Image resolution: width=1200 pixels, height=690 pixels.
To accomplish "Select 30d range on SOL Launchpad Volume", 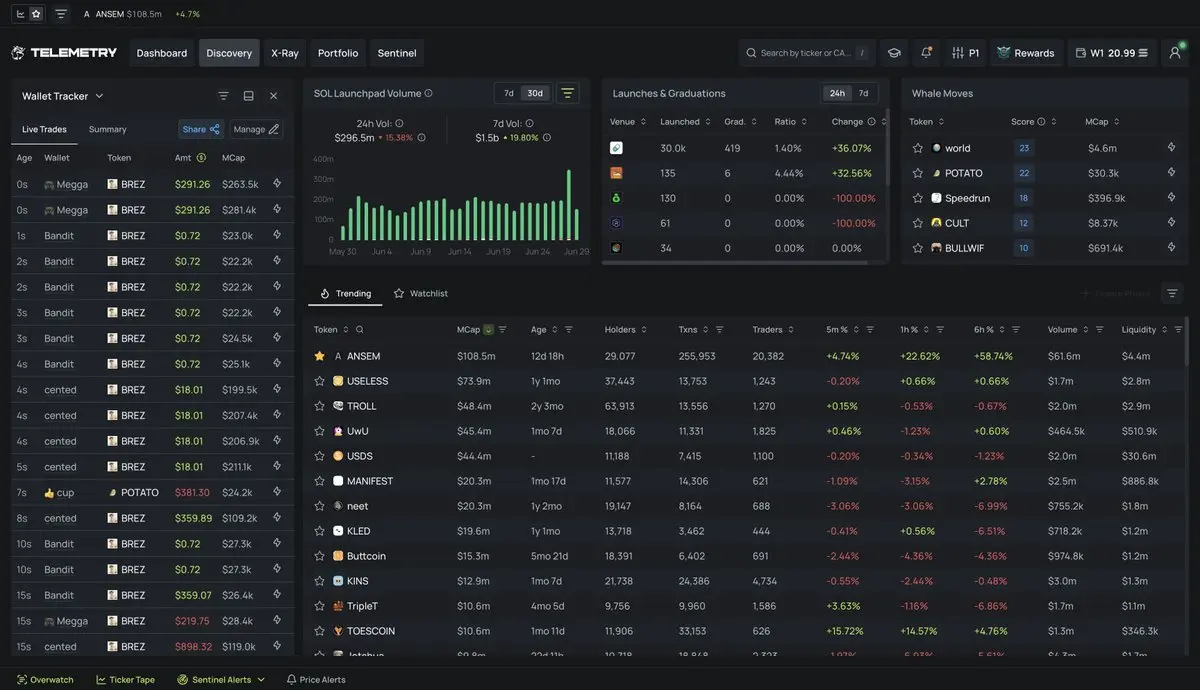I will [x=535, y=93].
